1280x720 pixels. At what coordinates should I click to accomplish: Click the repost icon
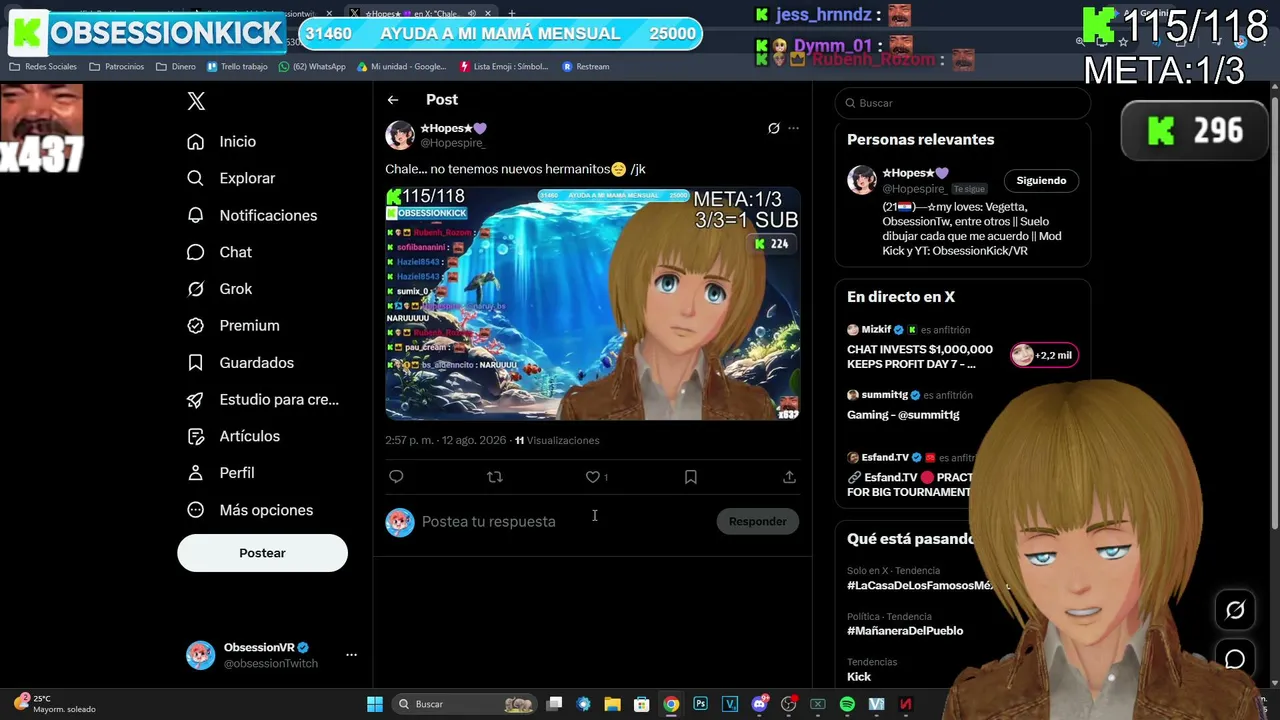click(x=494, y=477)
